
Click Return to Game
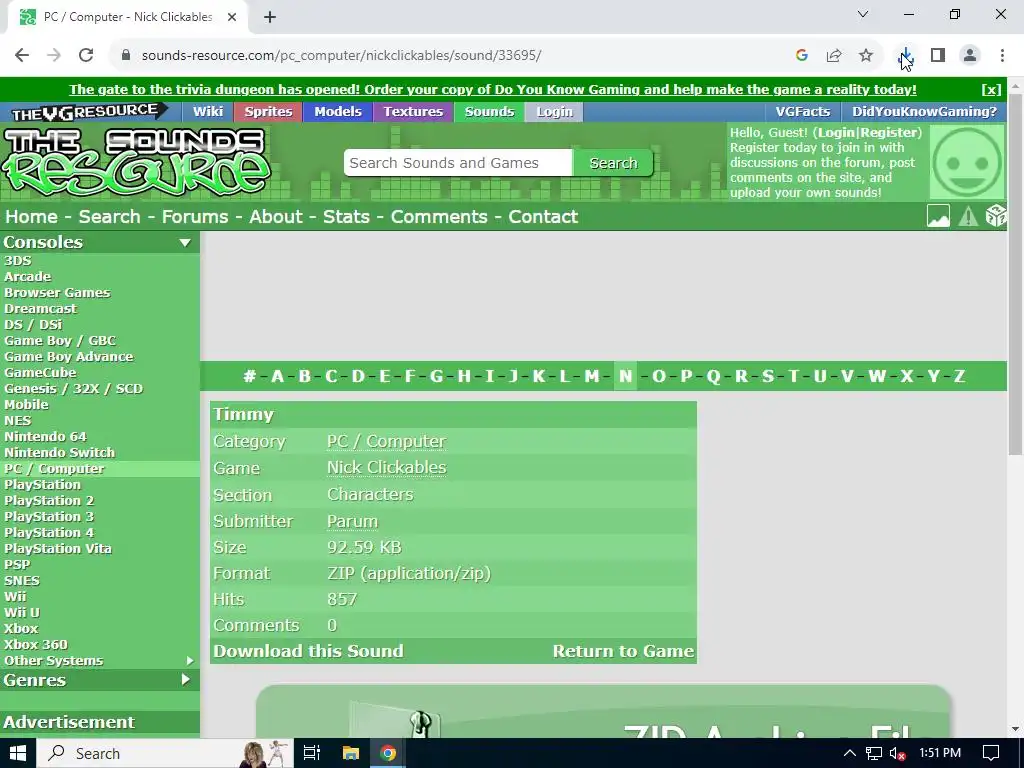623,651
